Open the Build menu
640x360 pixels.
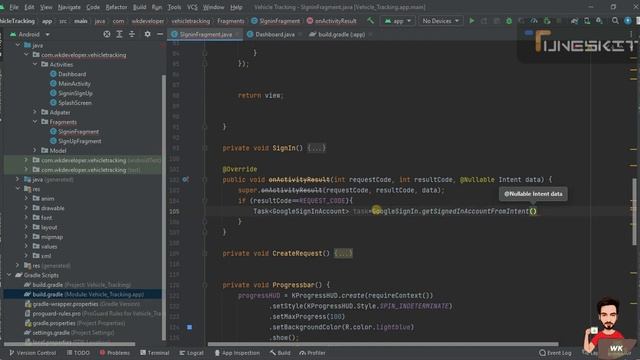(139, 7)
